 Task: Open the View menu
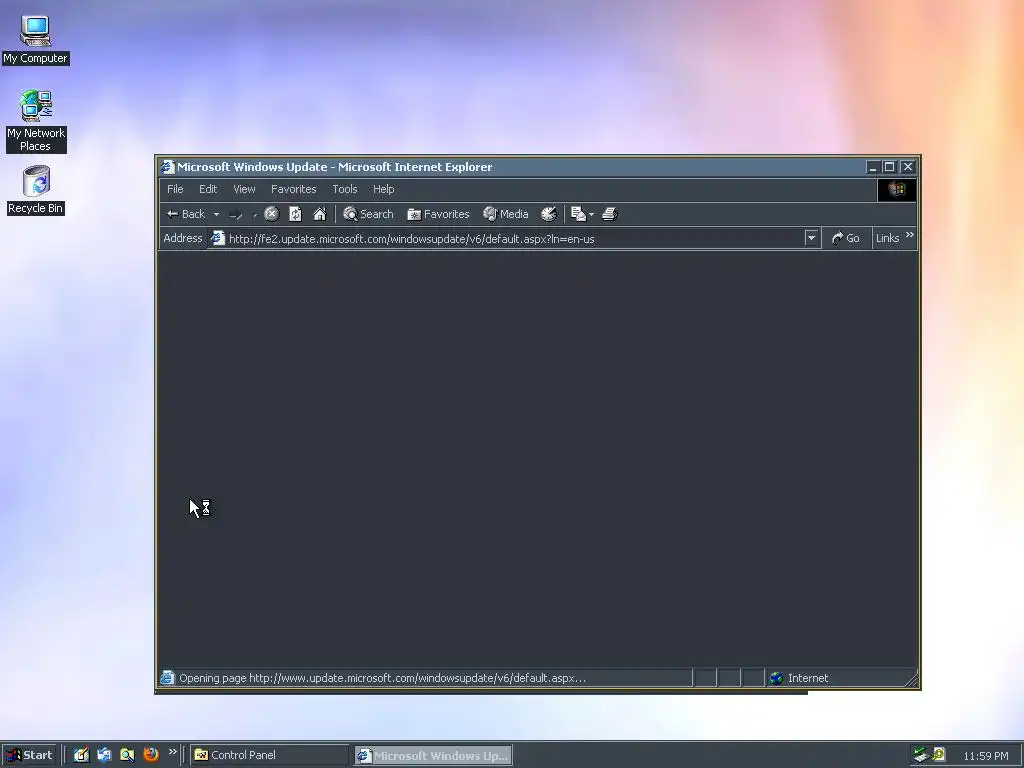click(244, 189)
